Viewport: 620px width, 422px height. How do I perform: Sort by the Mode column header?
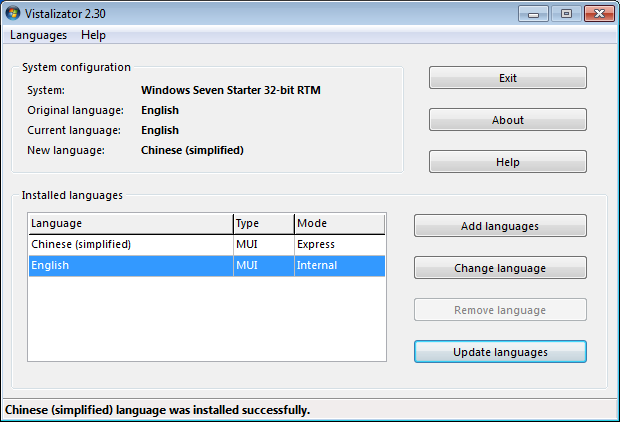(x=340, y=223)
